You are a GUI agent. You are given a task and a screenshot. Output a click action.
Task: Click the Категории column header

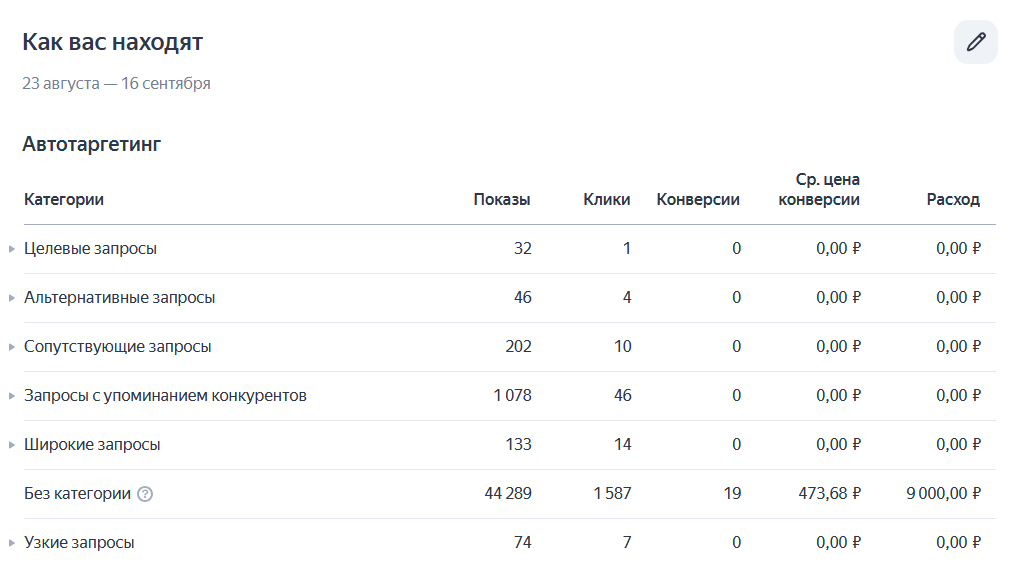(x=64, y=199)
